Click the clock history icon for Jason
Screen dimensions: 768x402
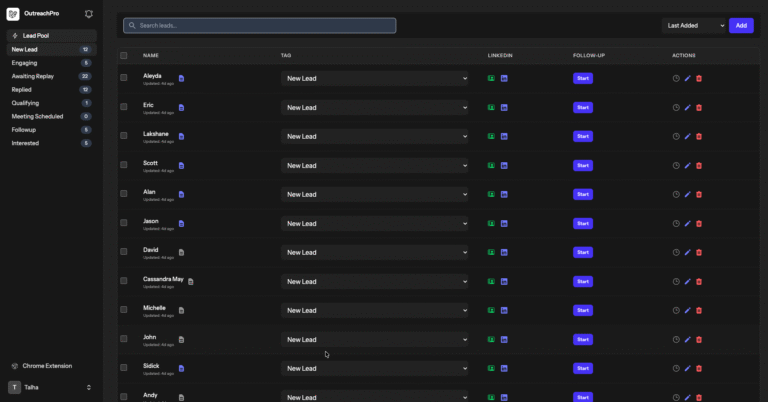676,224
